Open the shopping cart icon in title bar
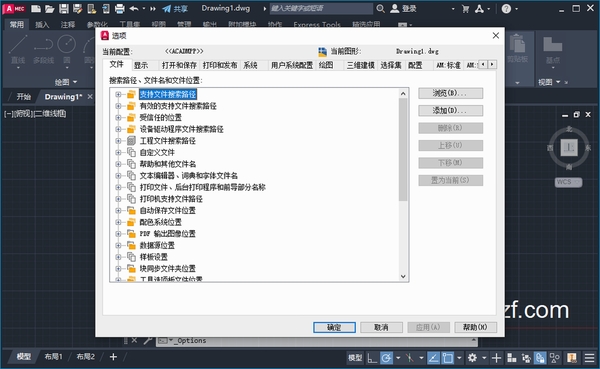600x369 pixels. tap(465, 9)
